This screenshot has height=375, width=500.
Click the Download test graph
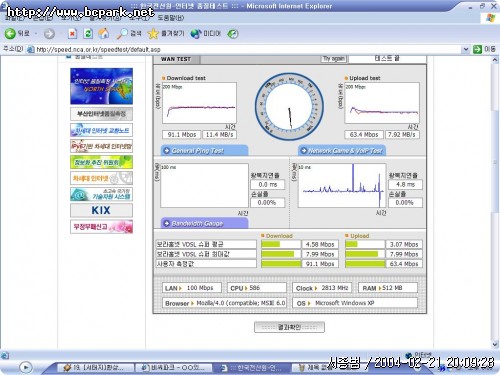[x=199, y=103]
